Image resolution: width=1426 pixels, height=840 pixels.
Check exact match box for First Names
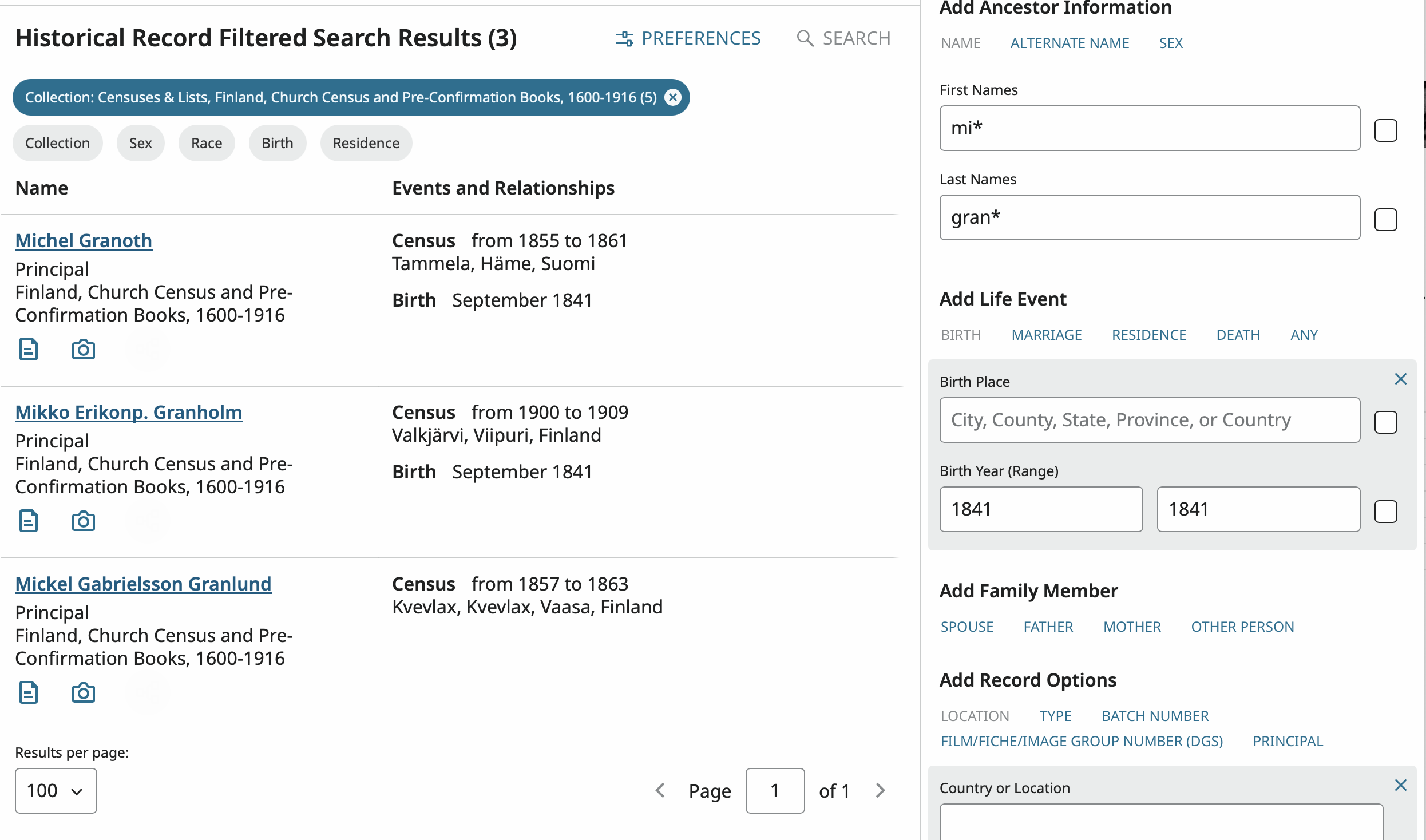[1385, 130]
